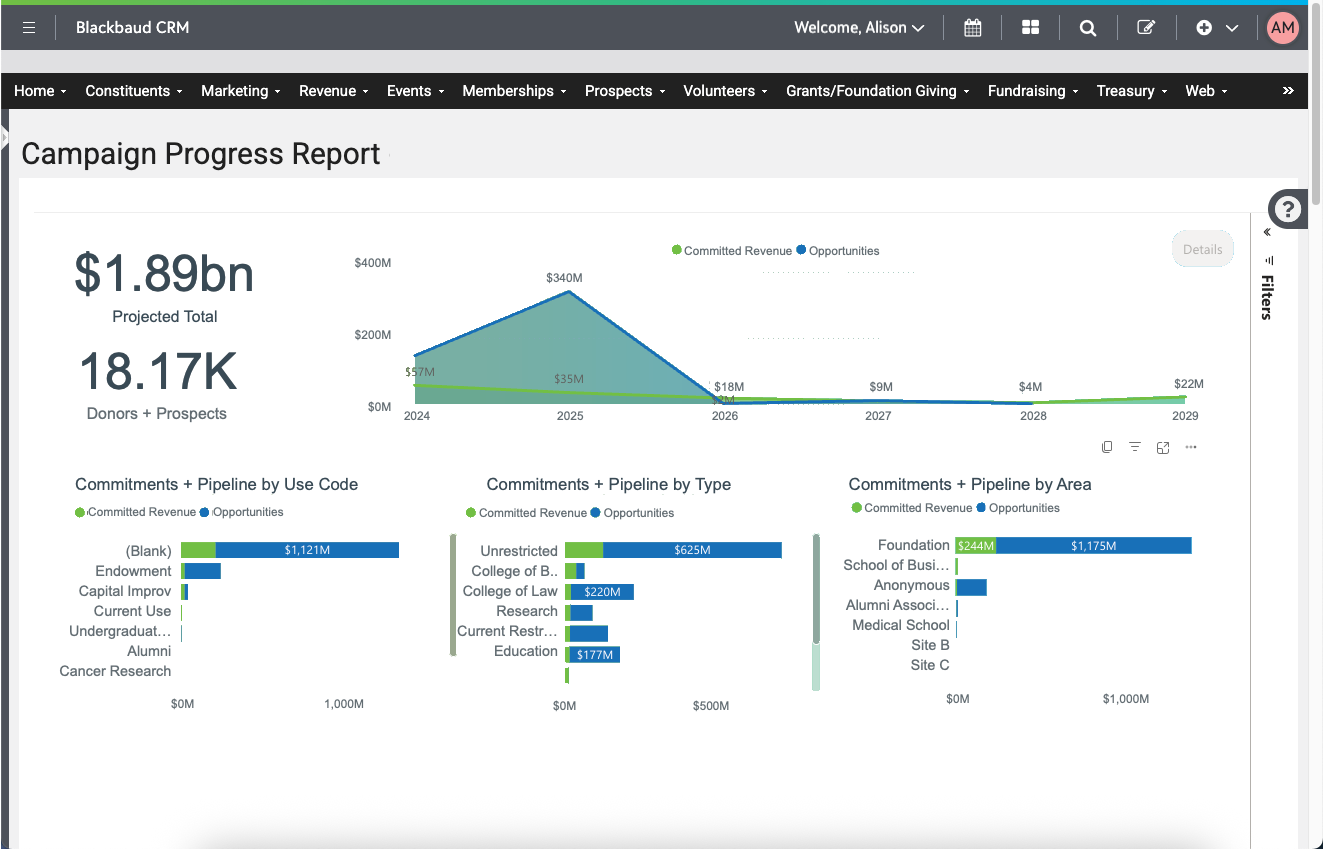Copy the chart using the duplicate icon
This screenshot has width=1323, height=849.
tap(1107, 447)
